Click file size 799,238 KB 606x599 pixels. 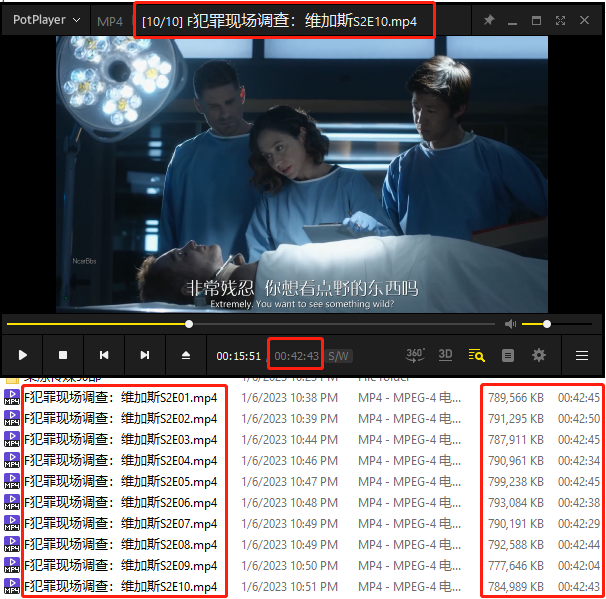[x=516, y=482]
